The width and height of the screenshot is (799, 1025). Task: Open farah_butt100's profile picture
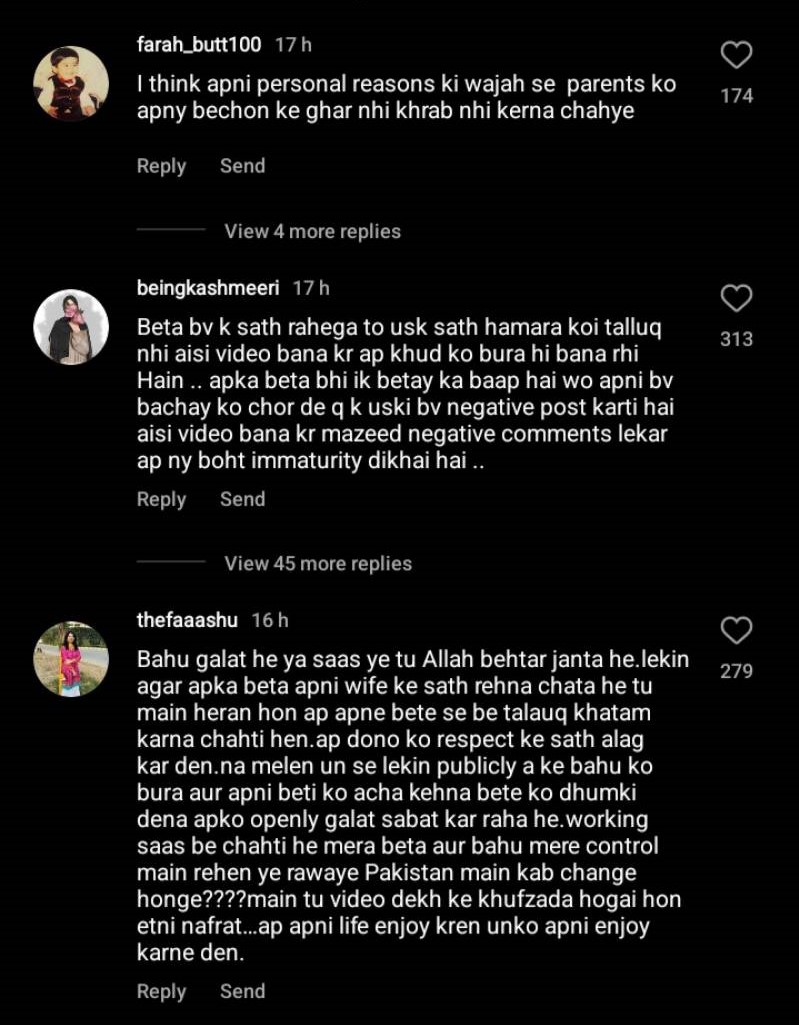coord(71,83)
